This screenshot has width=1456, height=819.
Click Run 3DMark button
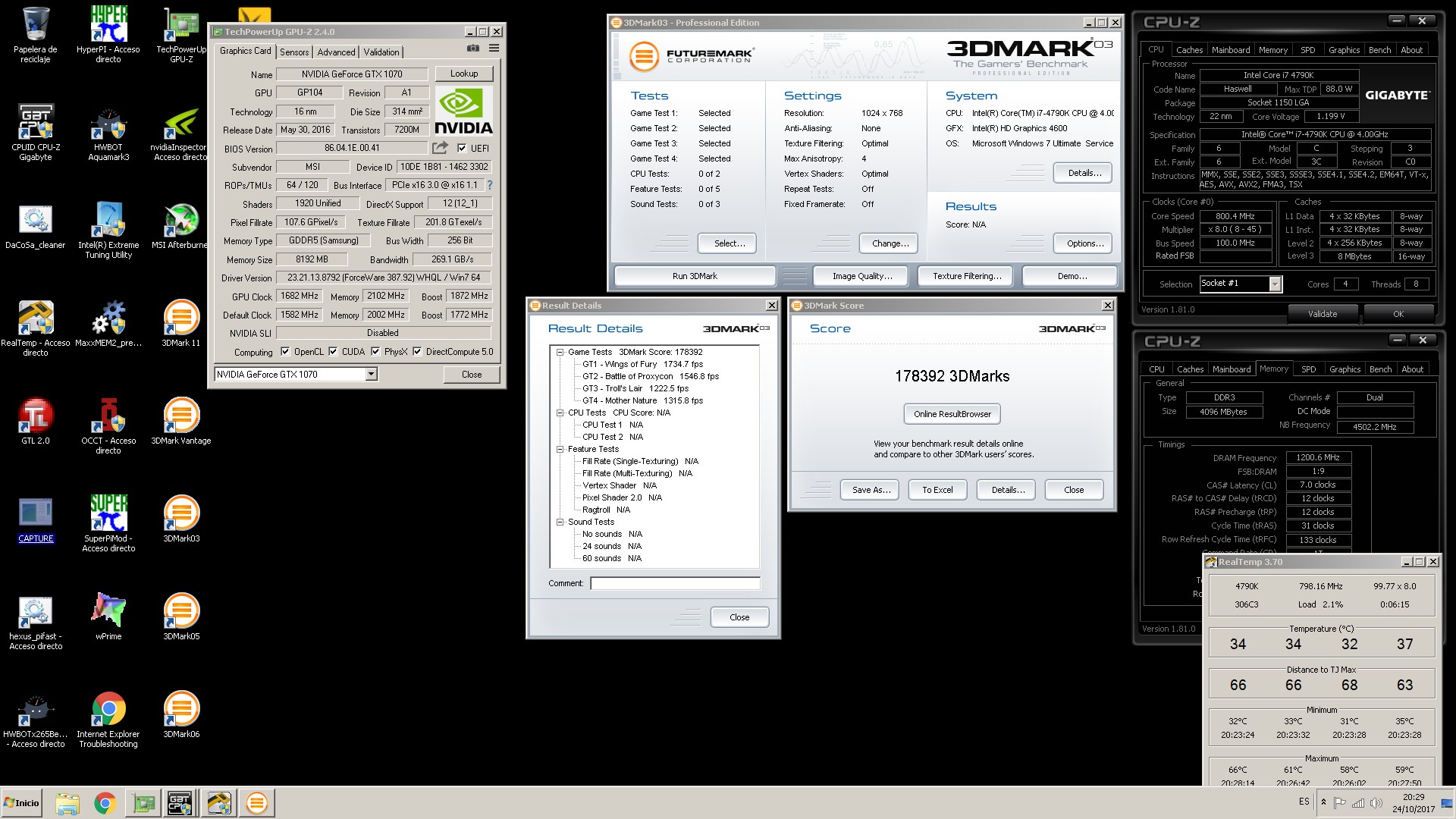695,276
